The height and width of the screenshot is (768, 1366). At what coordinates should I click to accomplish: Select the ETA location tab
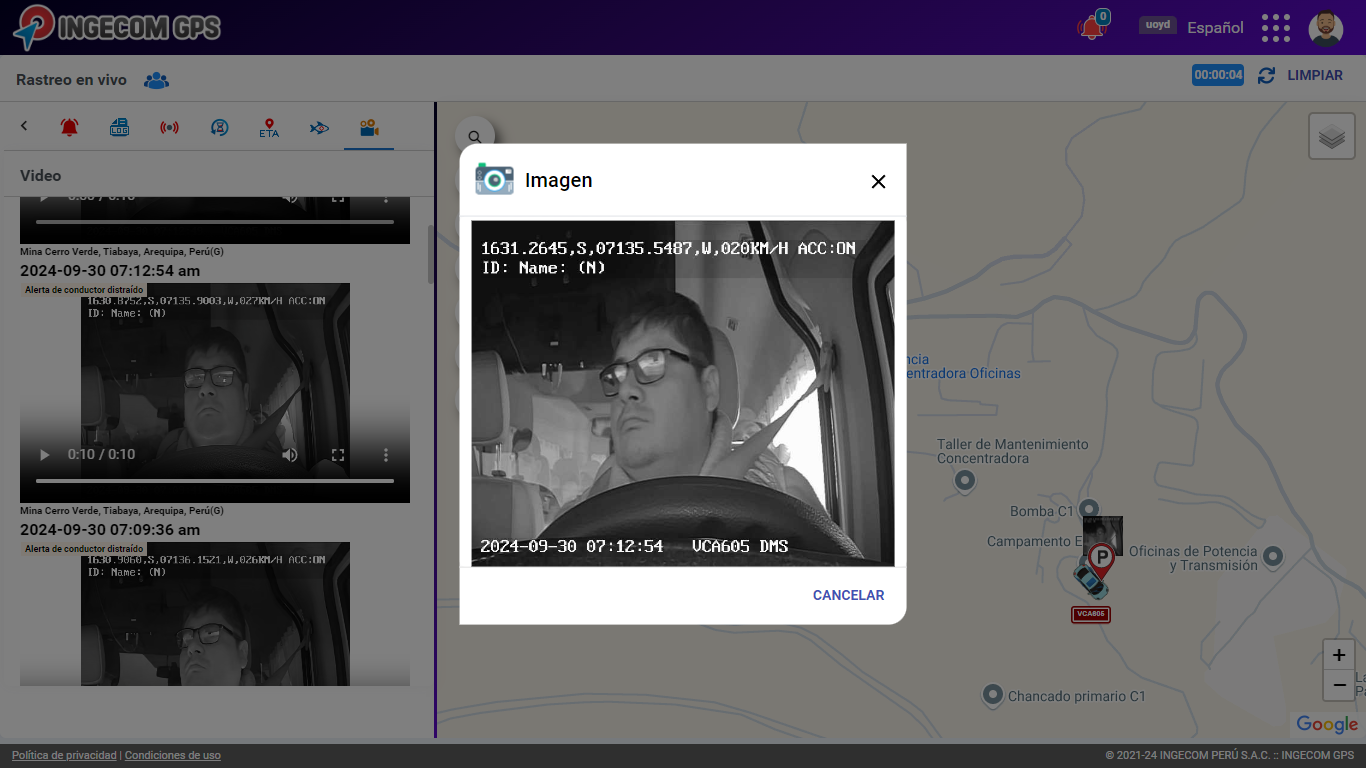tap(269, 128)
